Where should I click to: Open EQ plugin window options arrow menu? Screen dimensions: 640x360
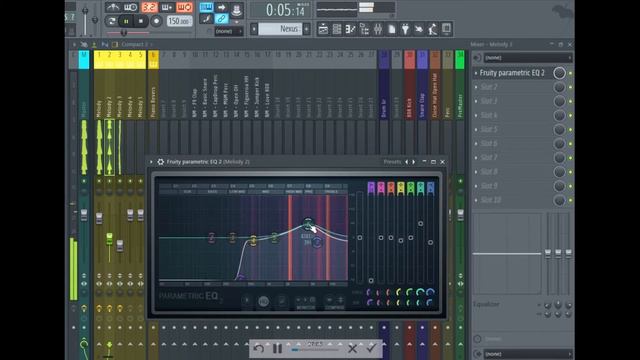tap(151, 162)
